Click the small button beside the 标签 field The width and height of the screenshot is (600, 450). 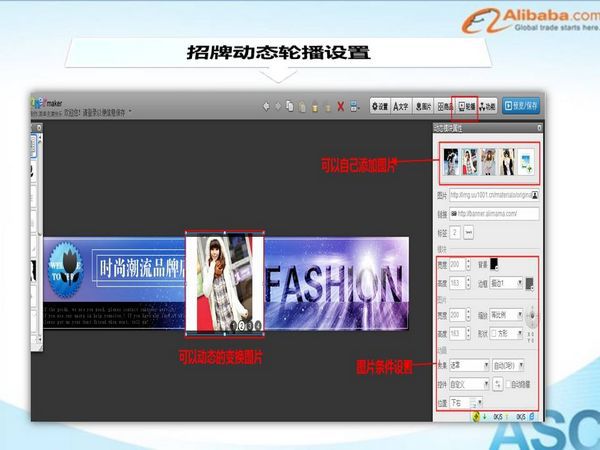point(468,232)
